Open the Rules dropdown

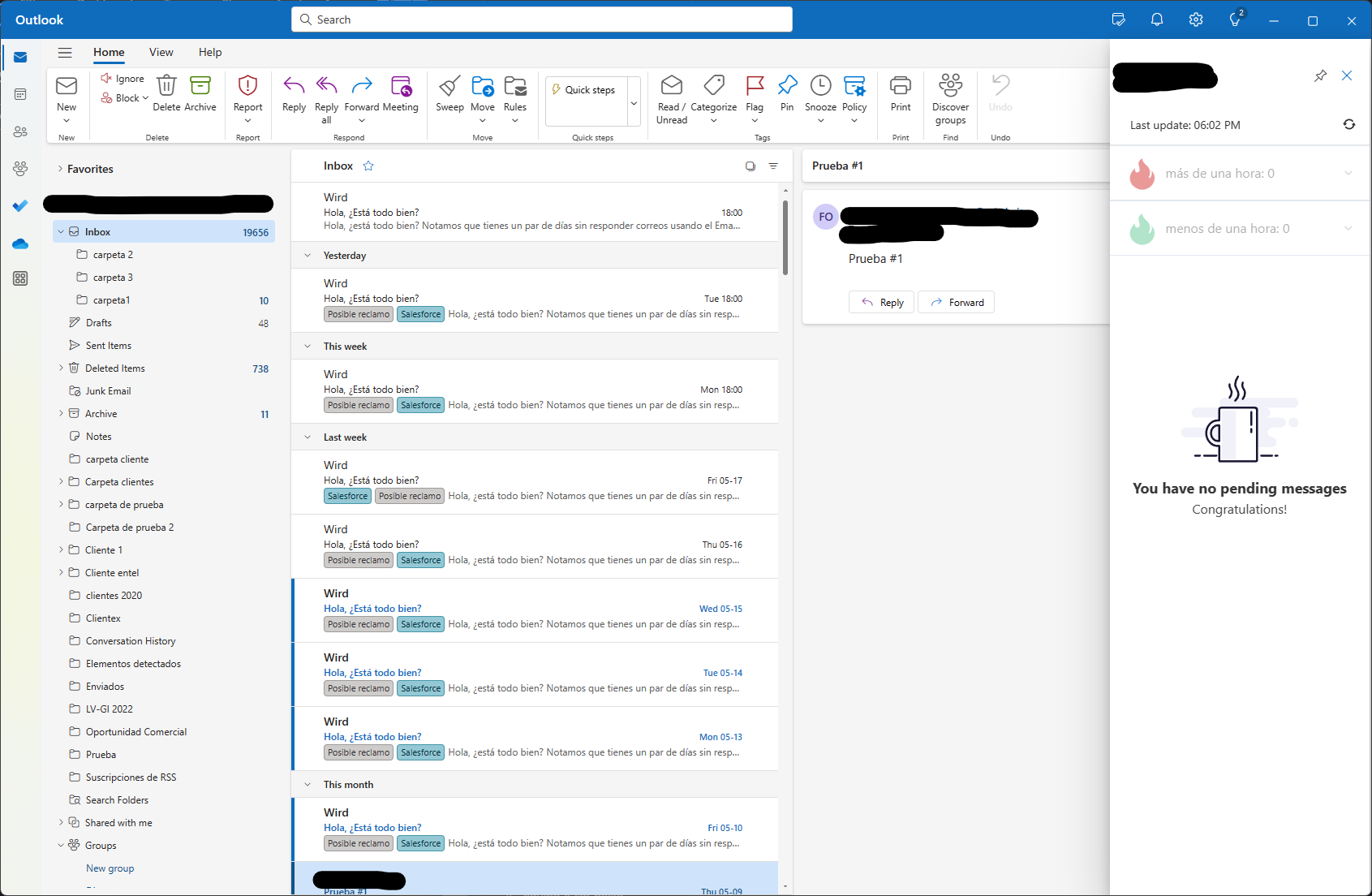pos(514,120)
